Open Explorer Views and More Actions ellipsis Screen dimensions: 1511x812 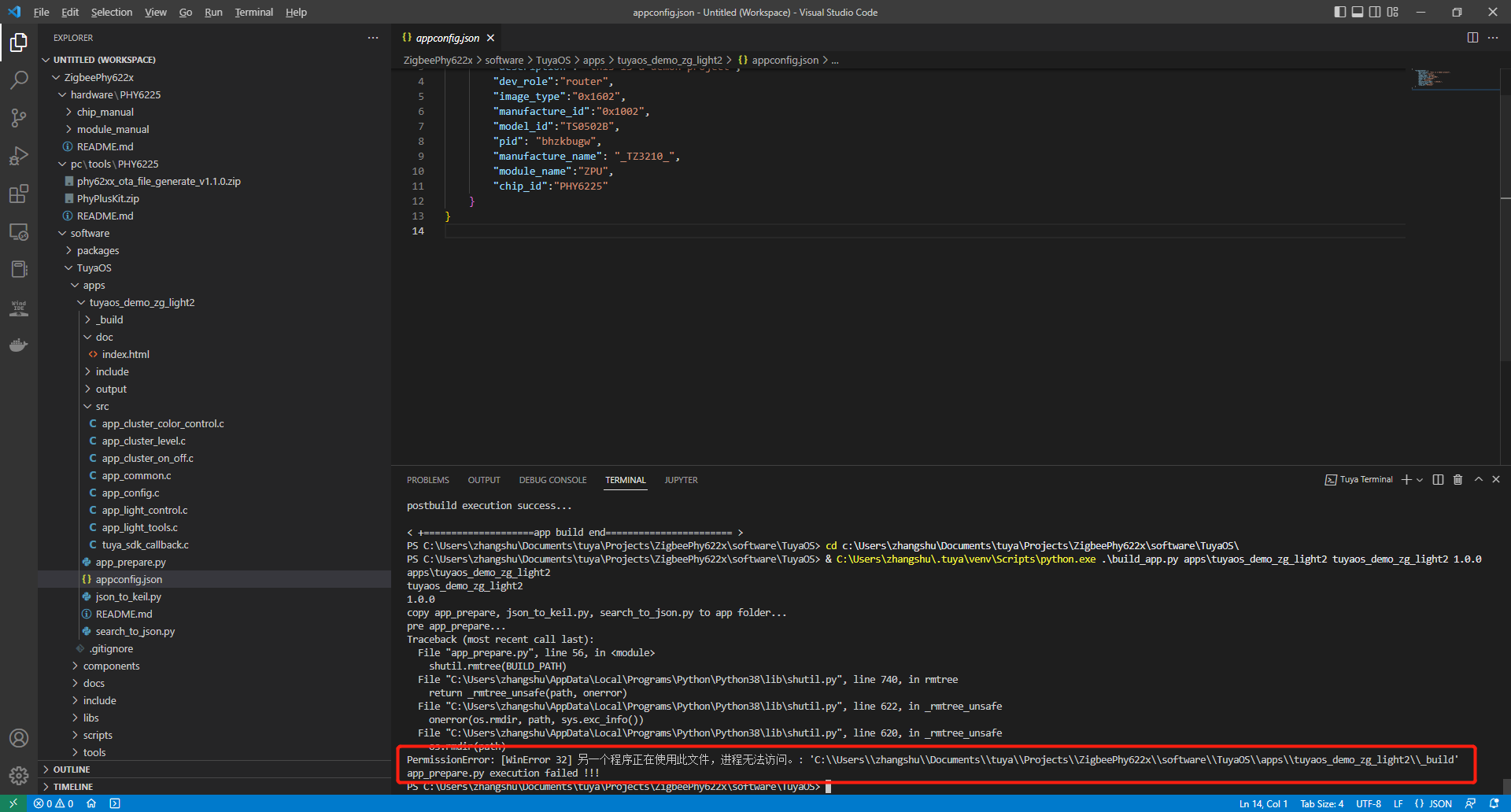(373, 38)
